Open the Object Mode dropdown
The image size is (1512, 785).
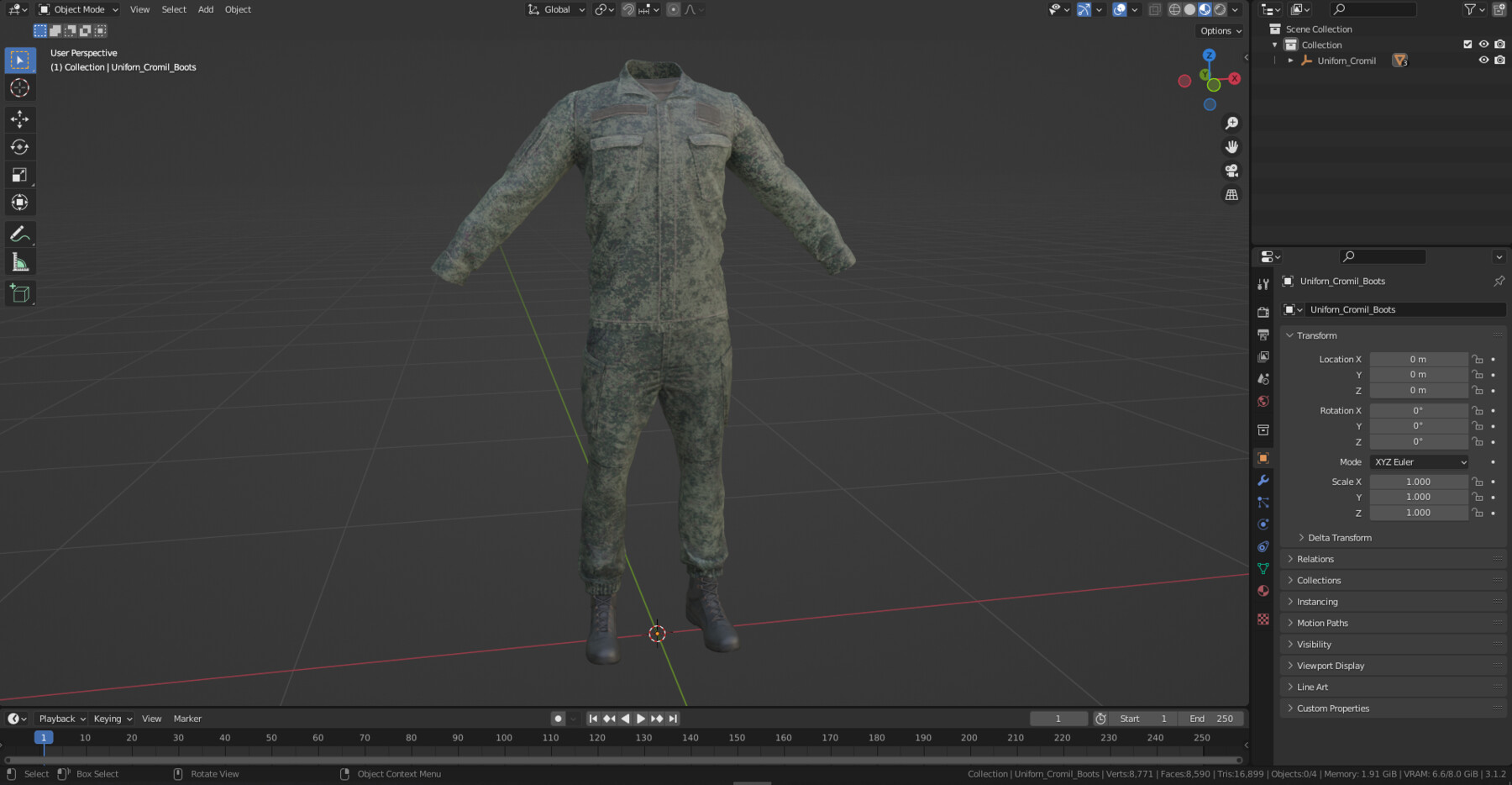coord(77,9)
